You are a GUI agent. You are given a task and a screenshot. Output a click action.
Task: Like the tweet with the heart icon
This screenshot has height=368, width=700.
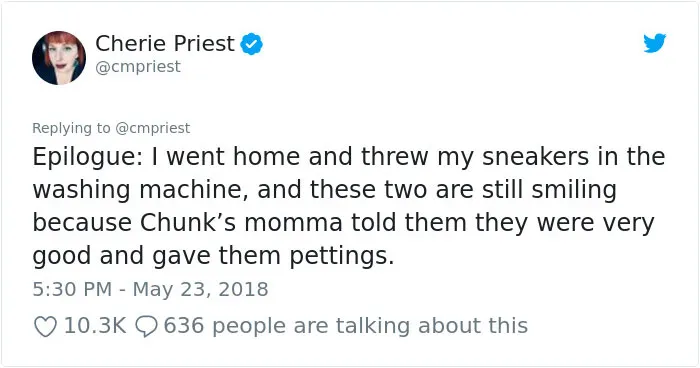46,326
